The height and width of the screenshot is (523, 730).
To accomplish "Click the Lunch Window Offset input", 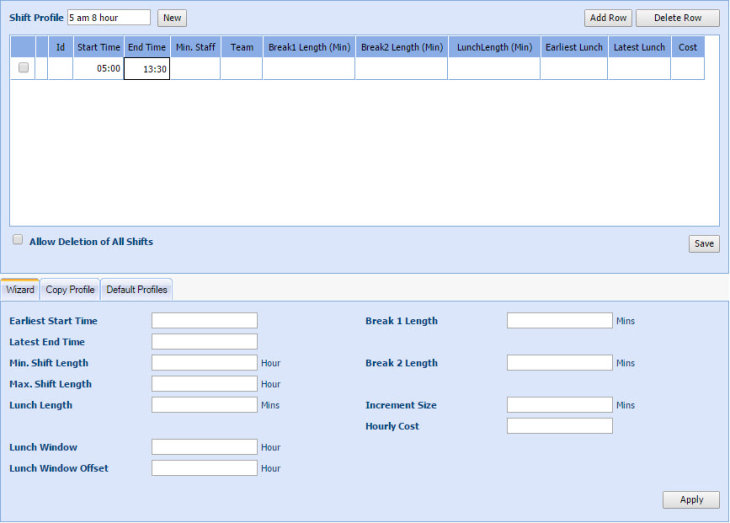I will pos(204,468).
